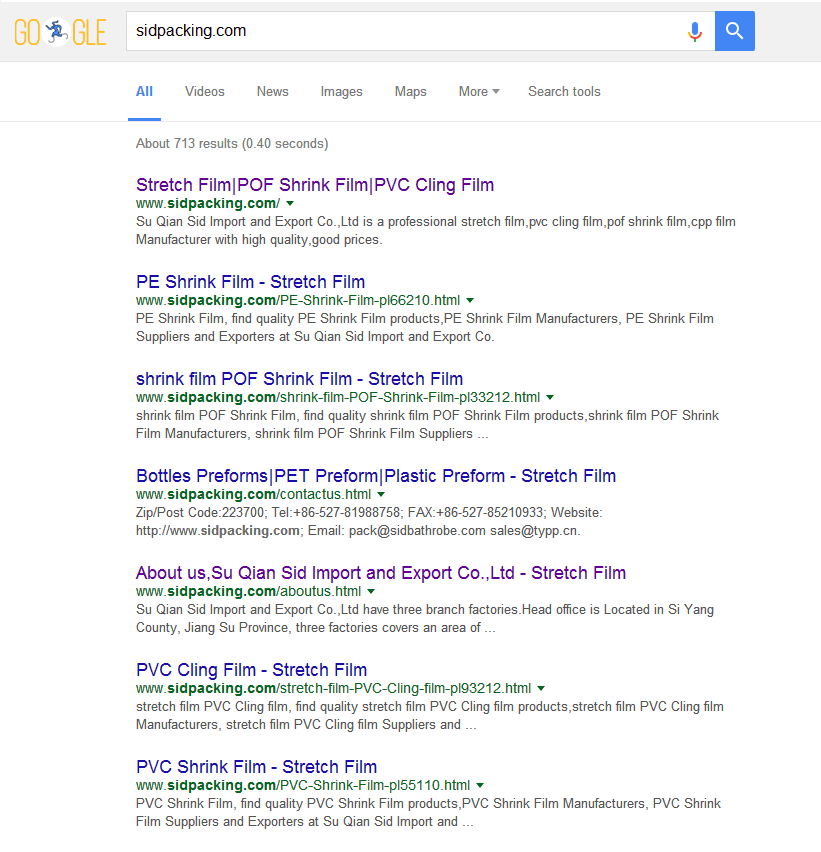The width and height of the screenshot is (821, 852).
Task: Expand the More dropdown menu
Action: point(479,91)
